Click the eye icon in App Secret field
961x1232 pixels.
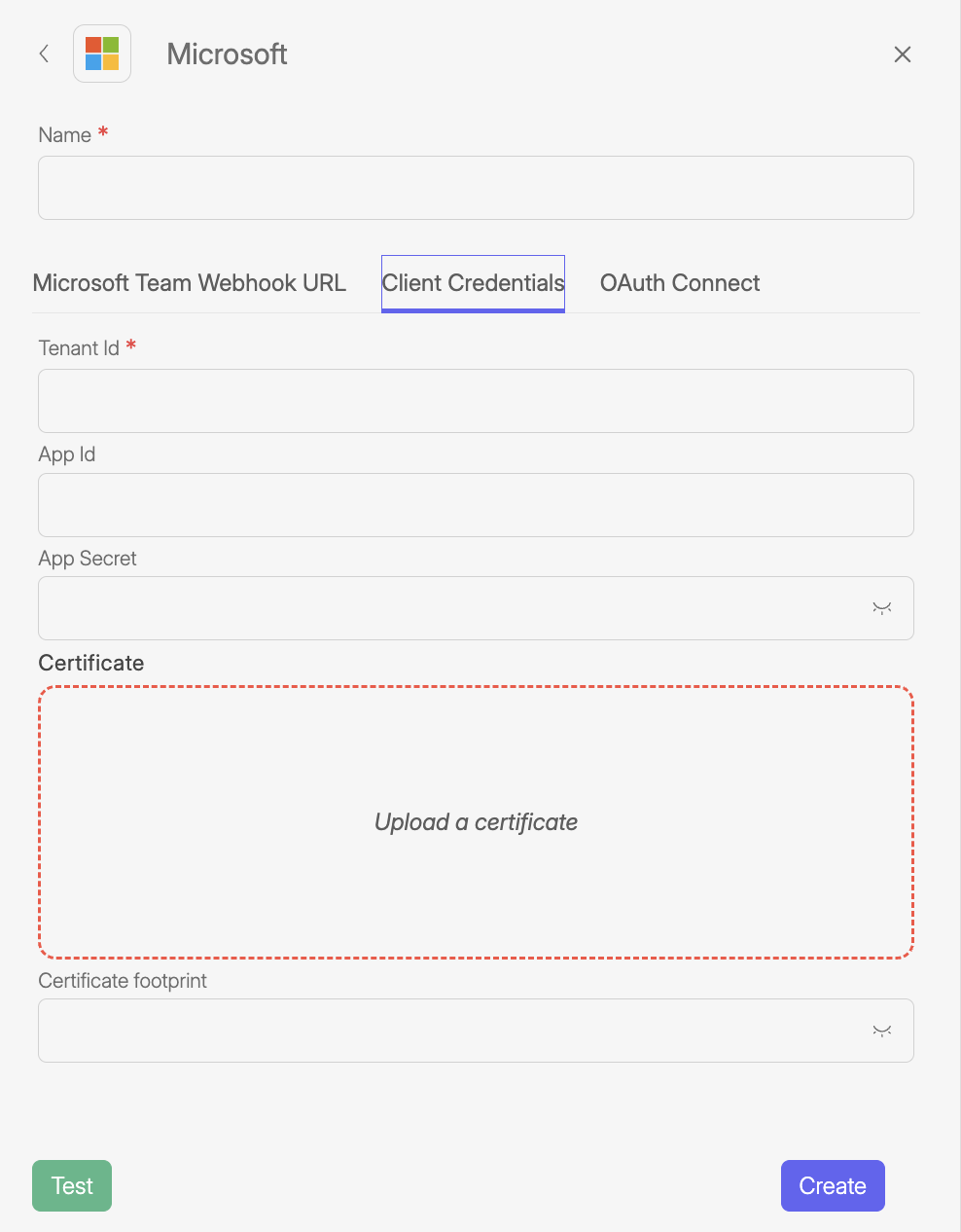[x=882, y=607]
